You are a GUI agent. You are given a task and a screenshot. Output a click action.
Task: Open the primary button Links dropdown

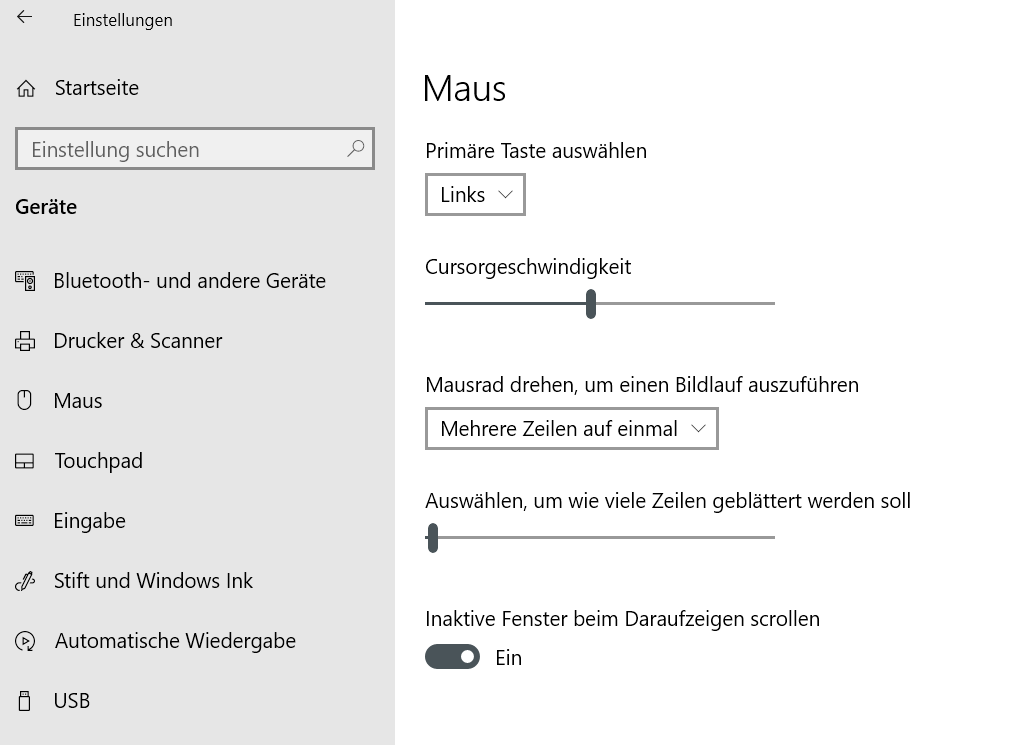(x=475, y=195)
